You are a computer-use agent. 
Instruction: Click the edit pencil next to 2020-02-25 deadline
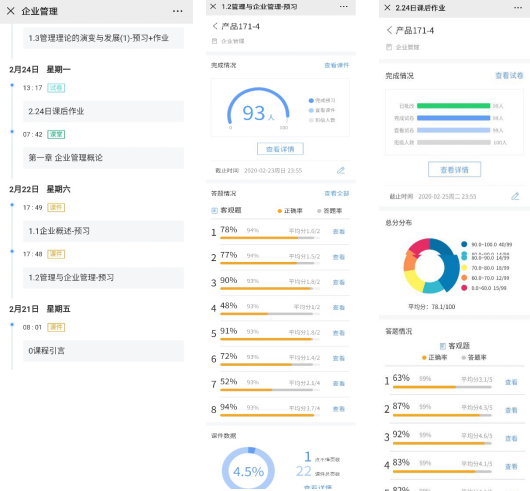(x=515, y=196)
